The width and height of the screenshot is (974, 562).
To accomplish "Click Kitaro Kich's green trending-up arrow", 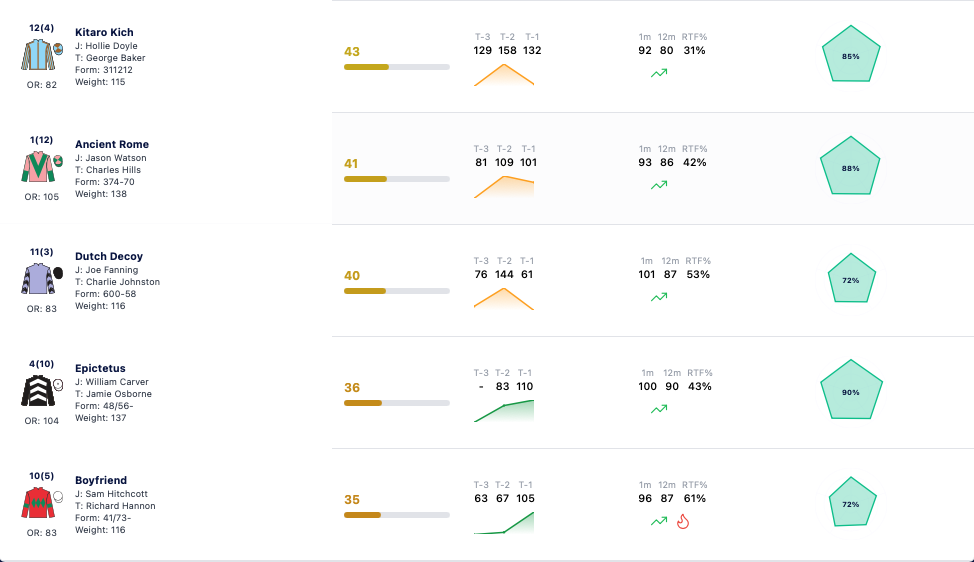I will [659, 73].
